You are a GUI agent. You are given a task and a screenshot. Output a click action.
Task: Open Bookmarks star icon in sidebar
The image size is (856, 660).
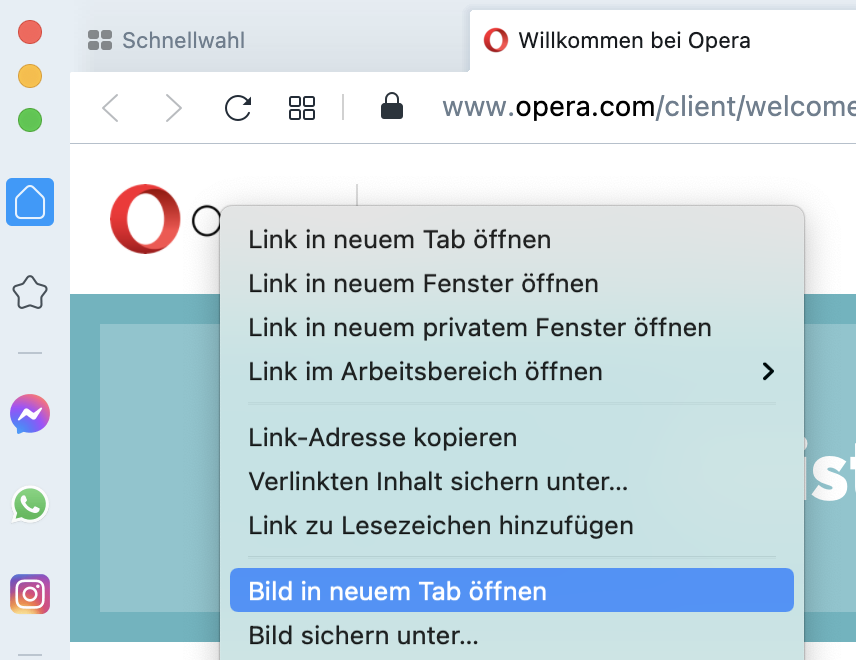pyautogui.click(x=30, y=293)
